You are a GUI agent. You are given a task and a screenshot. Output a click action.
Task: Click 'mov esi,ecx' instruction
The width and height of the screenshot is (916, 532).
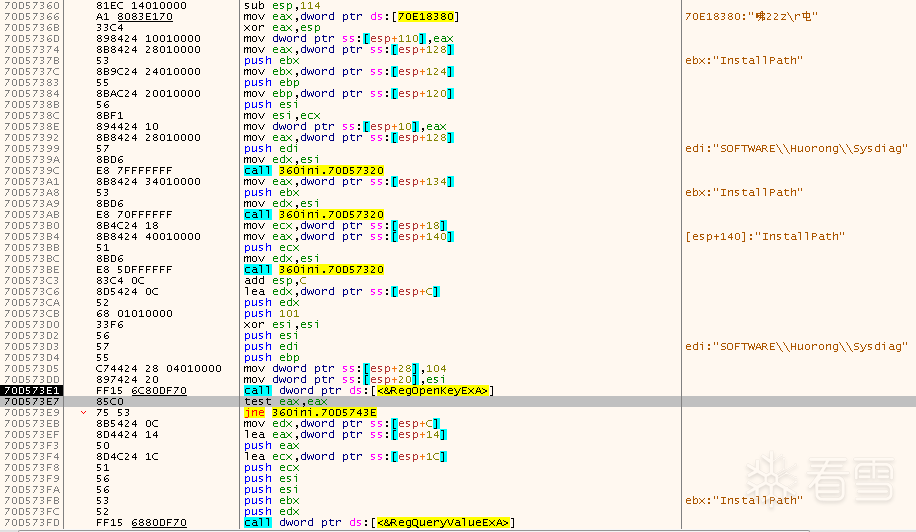click(x=282, y=116)
